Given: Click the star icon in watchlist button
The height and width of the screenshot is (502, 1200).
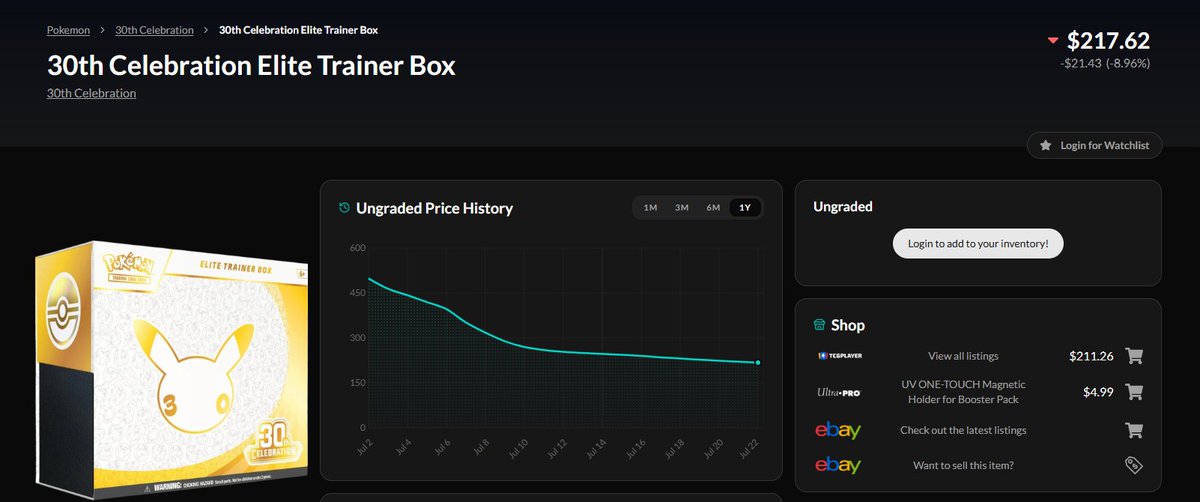Looking at the screenshot, I should pyautogui.click(x=1046, y=146).
